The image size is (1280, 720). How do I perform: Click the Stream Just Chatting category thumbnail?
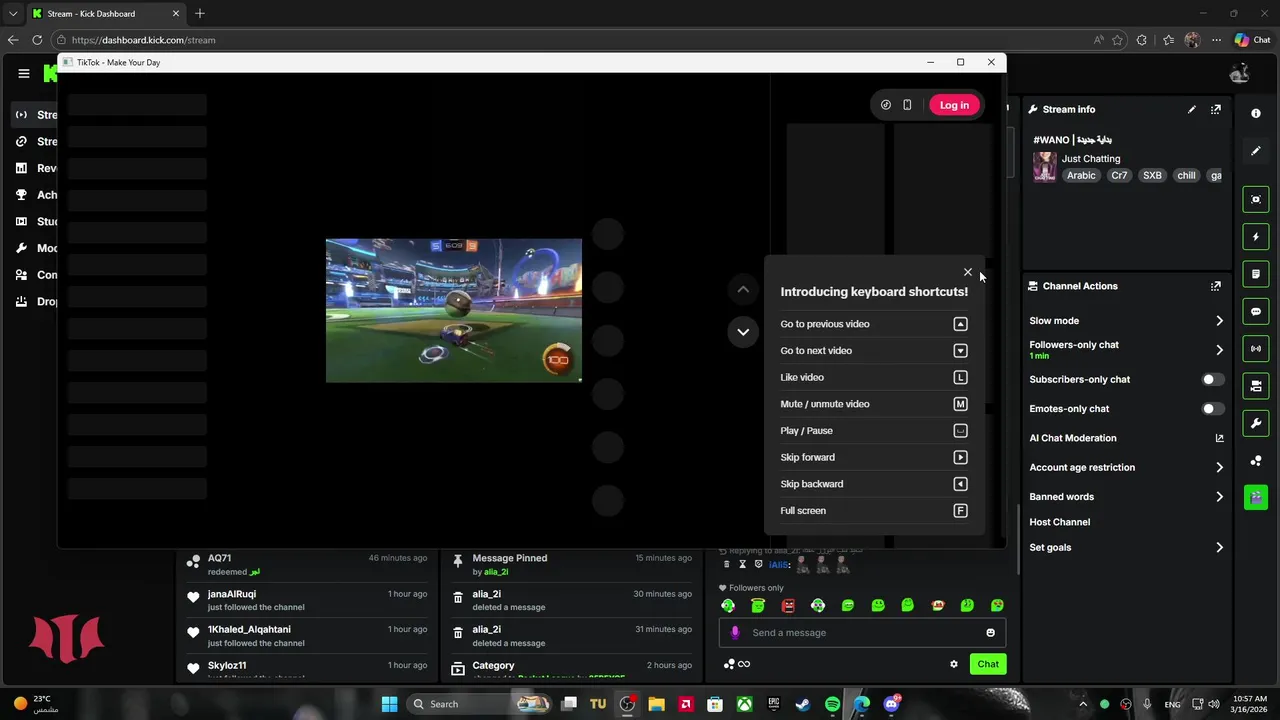coord(1045,167)
